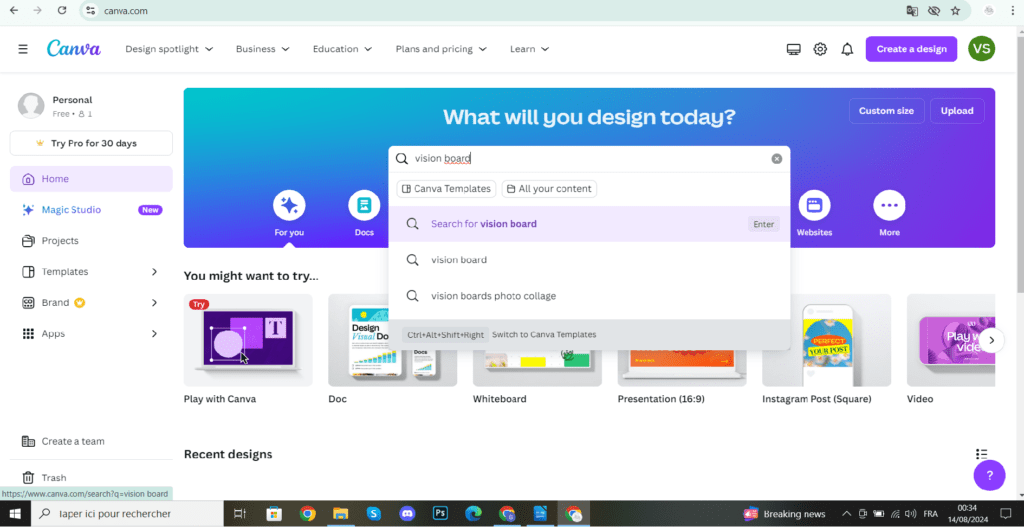Select the For you category icon
Viewport: 1024px width, 527px height.
[x=289, y=206]
